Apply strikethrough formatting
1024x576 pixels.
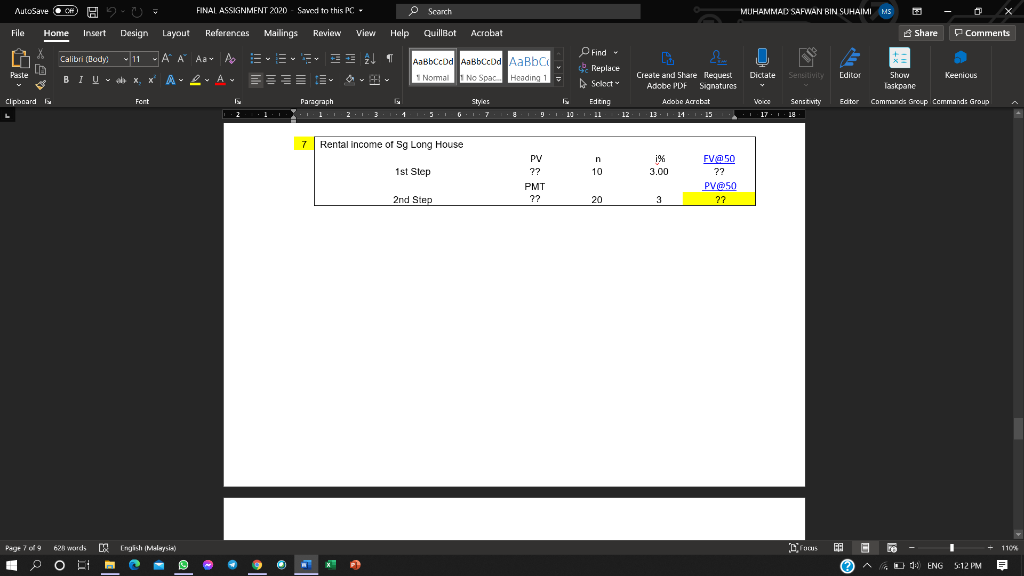coord(121,80)
